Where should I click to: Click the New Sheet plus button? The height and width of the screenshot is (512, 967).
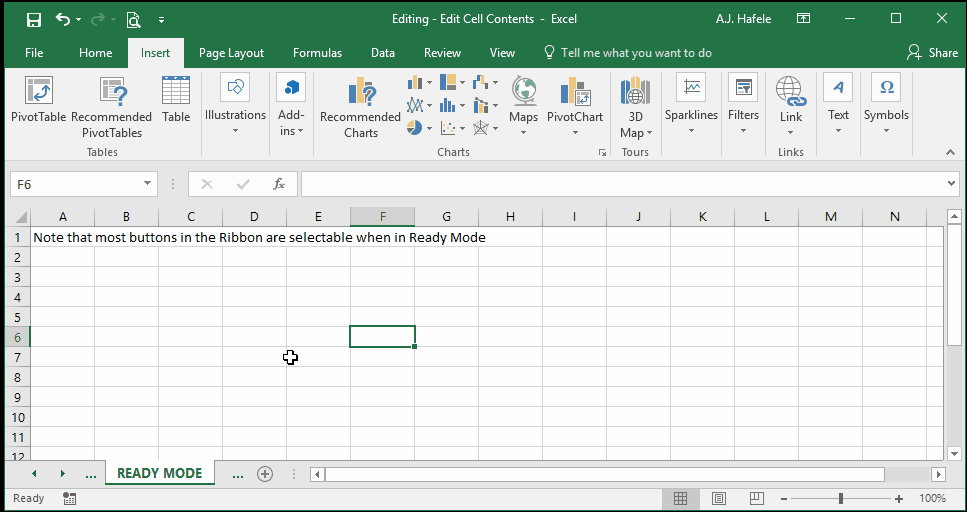coord(265,474)
